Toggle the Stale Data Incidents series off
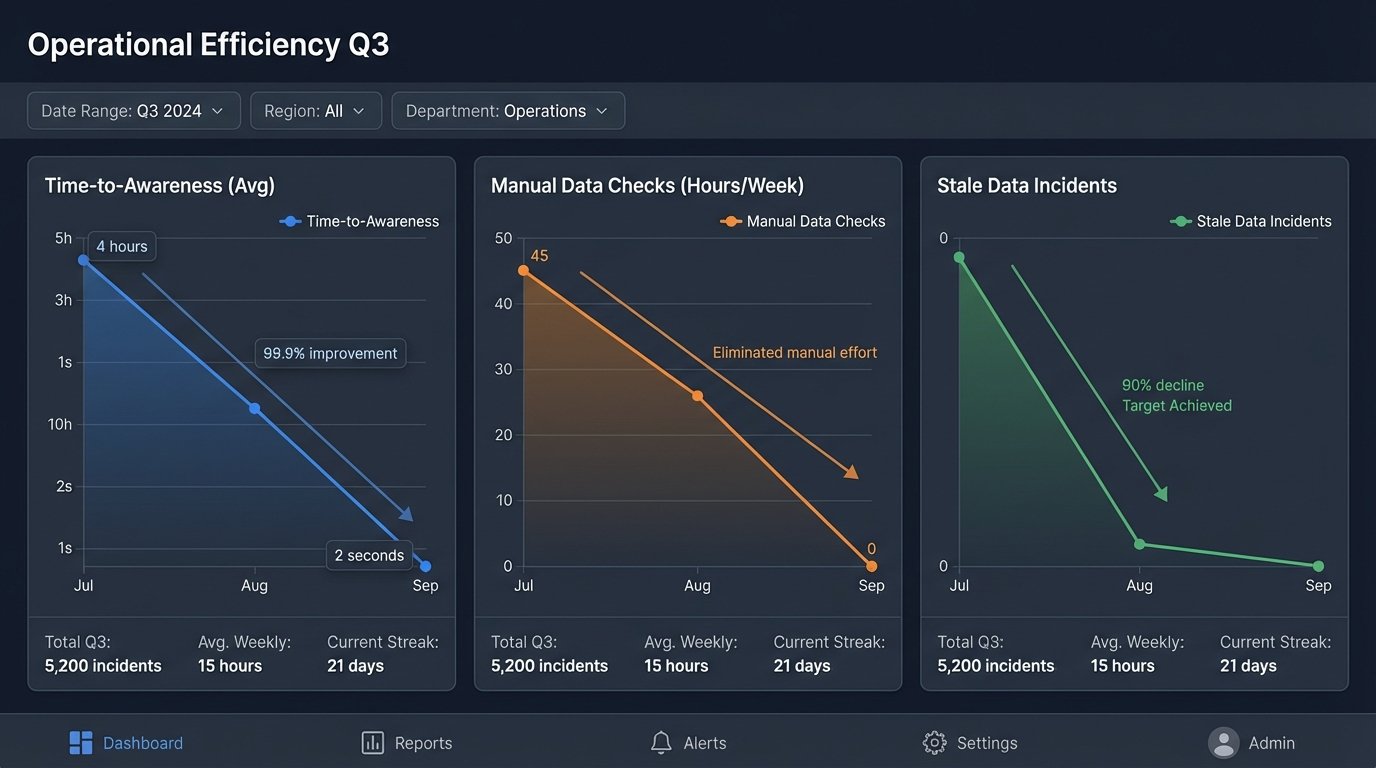This screenshot has height=768, width=1376. [x=1251, y=221]
